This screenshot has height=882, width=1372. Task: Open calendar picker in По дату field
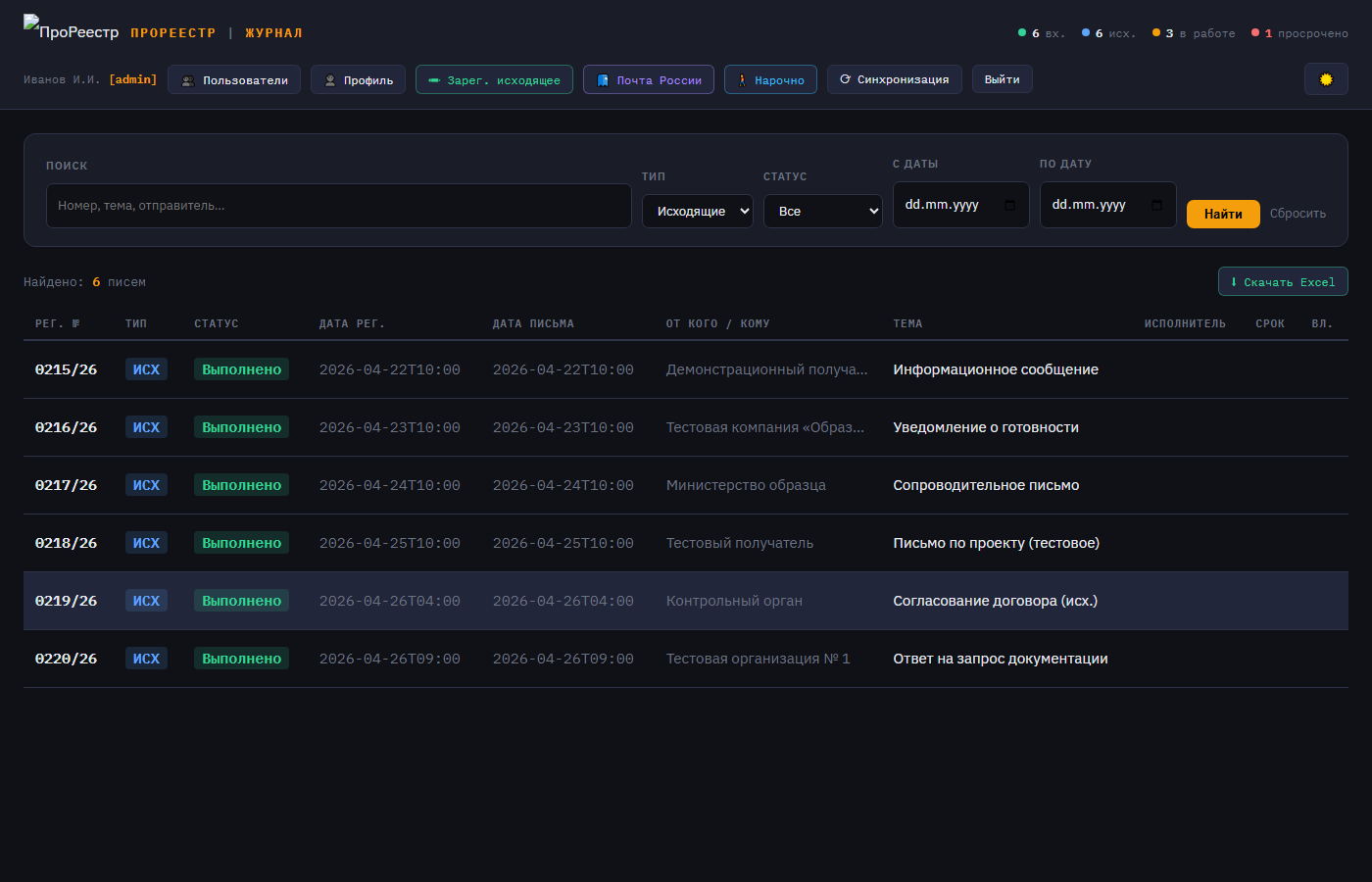[1156, 205]
